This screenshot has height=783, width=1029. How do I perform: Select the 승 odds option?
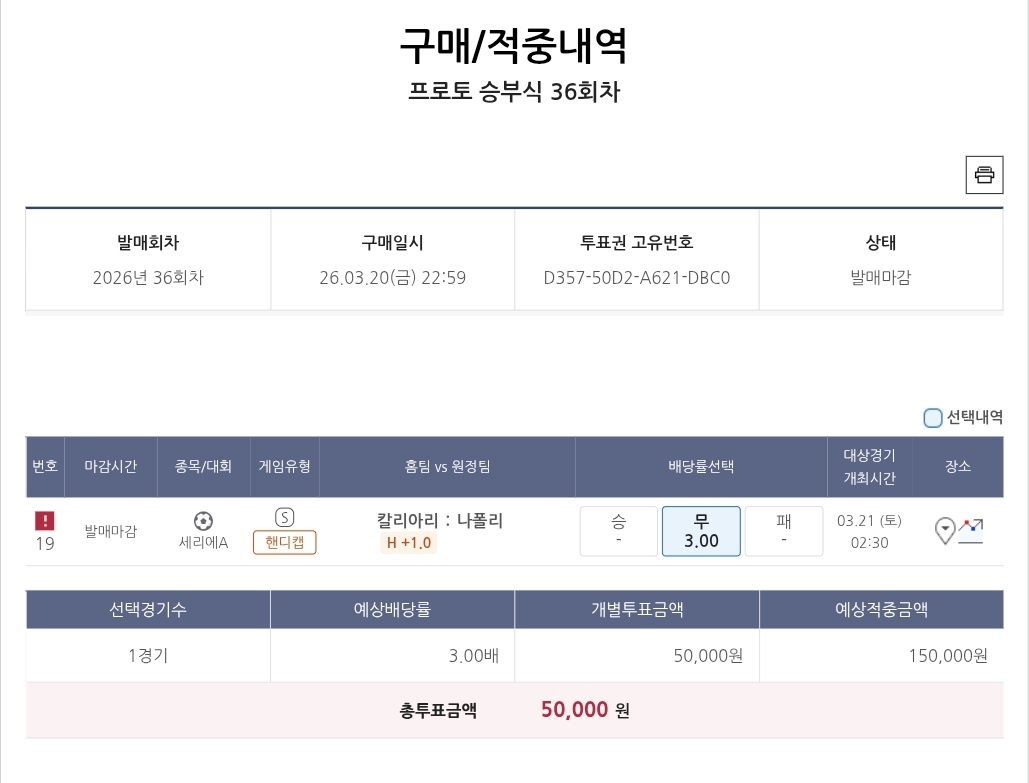coord(619,531)
